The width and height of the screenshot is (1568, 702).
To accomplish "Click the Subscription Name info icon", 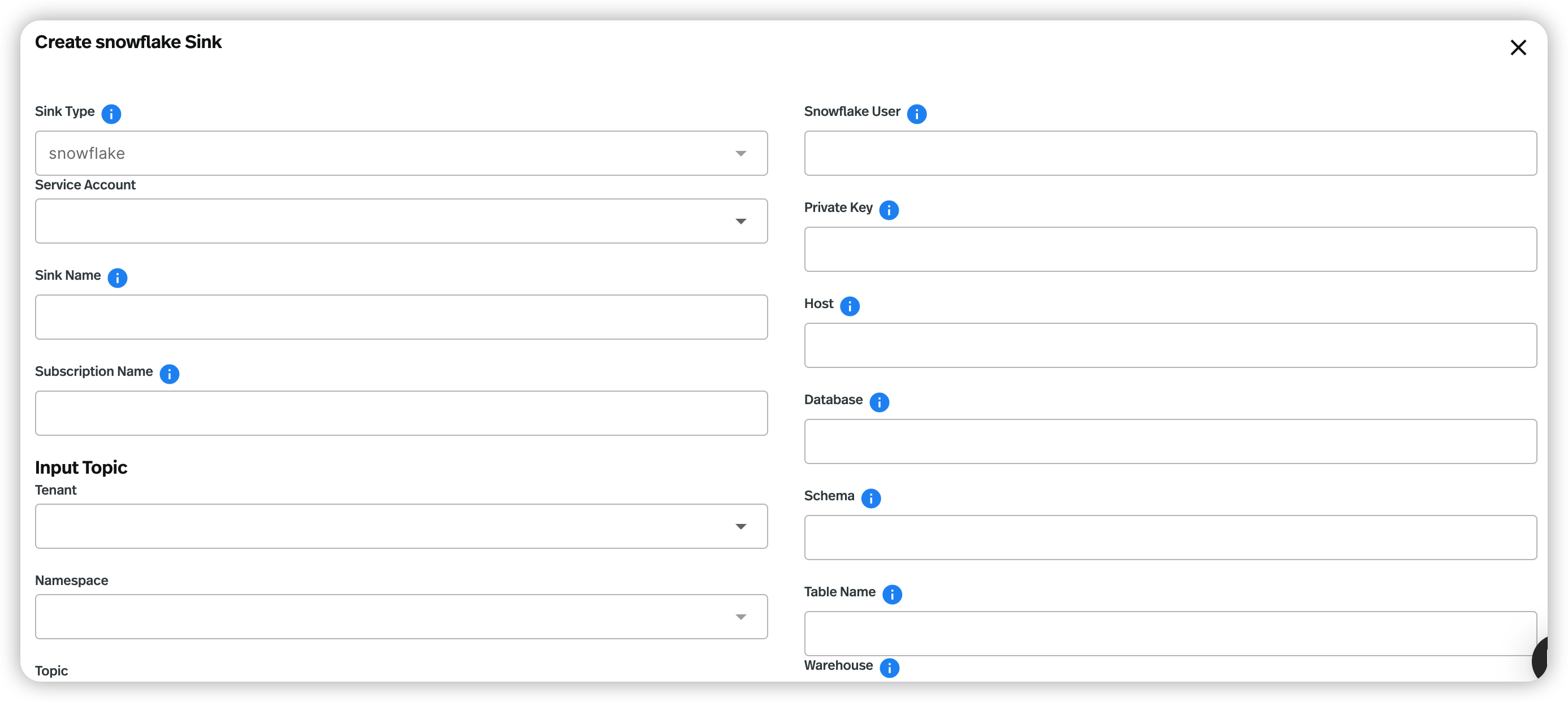I will [x=169, y=374].
